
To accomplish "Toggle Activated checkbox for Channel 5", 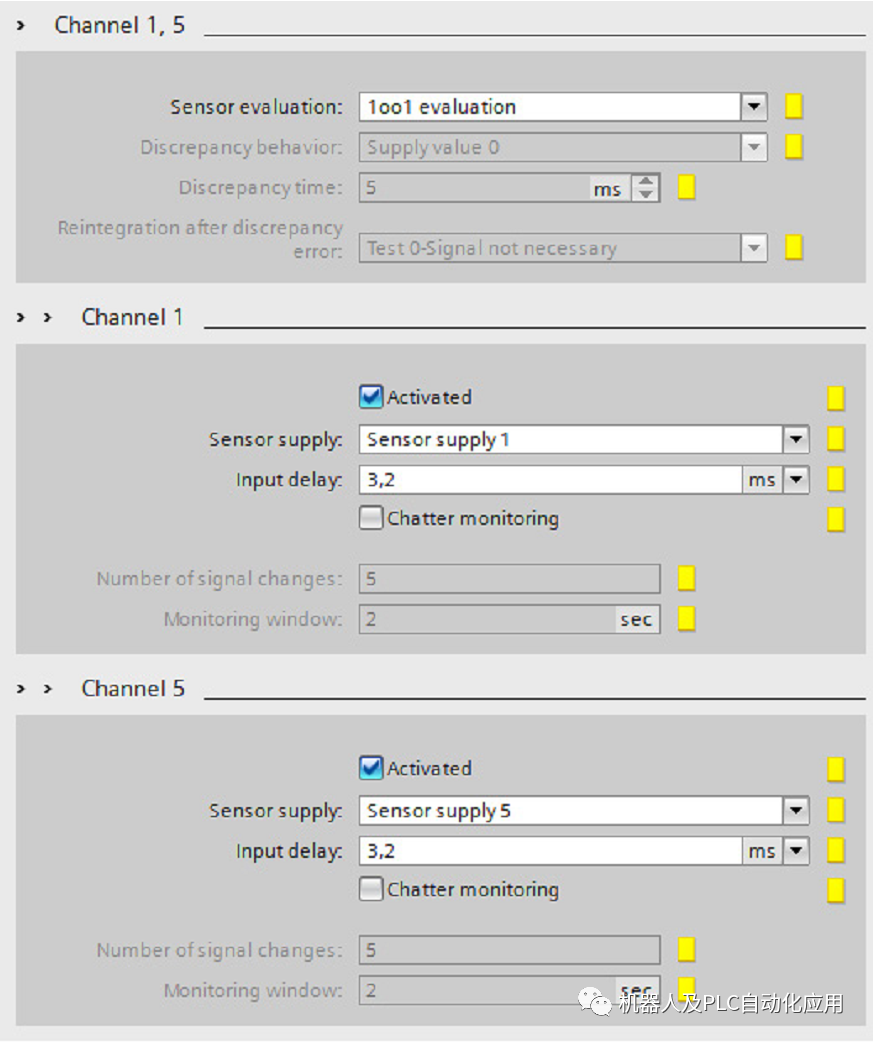I will 371,768.
